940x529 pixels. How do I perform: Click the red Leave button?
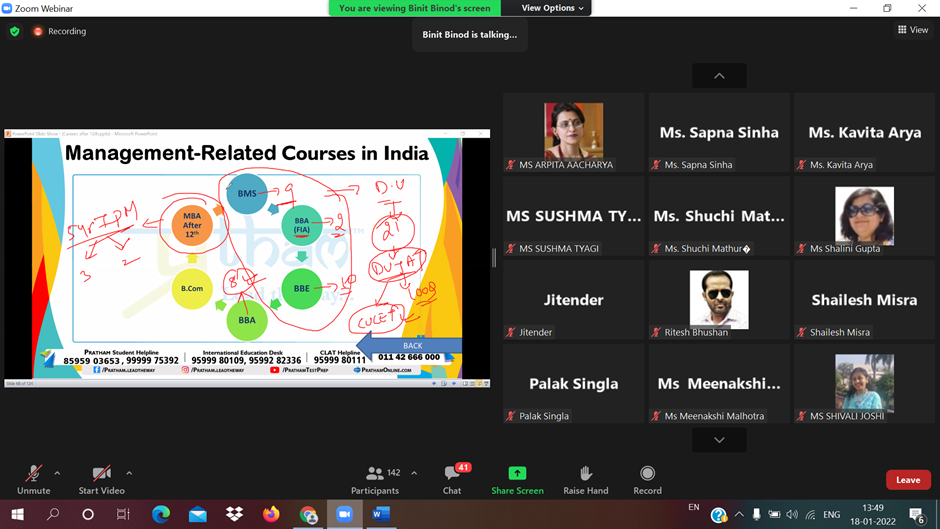pyautogui.click(x=907, y=480)
